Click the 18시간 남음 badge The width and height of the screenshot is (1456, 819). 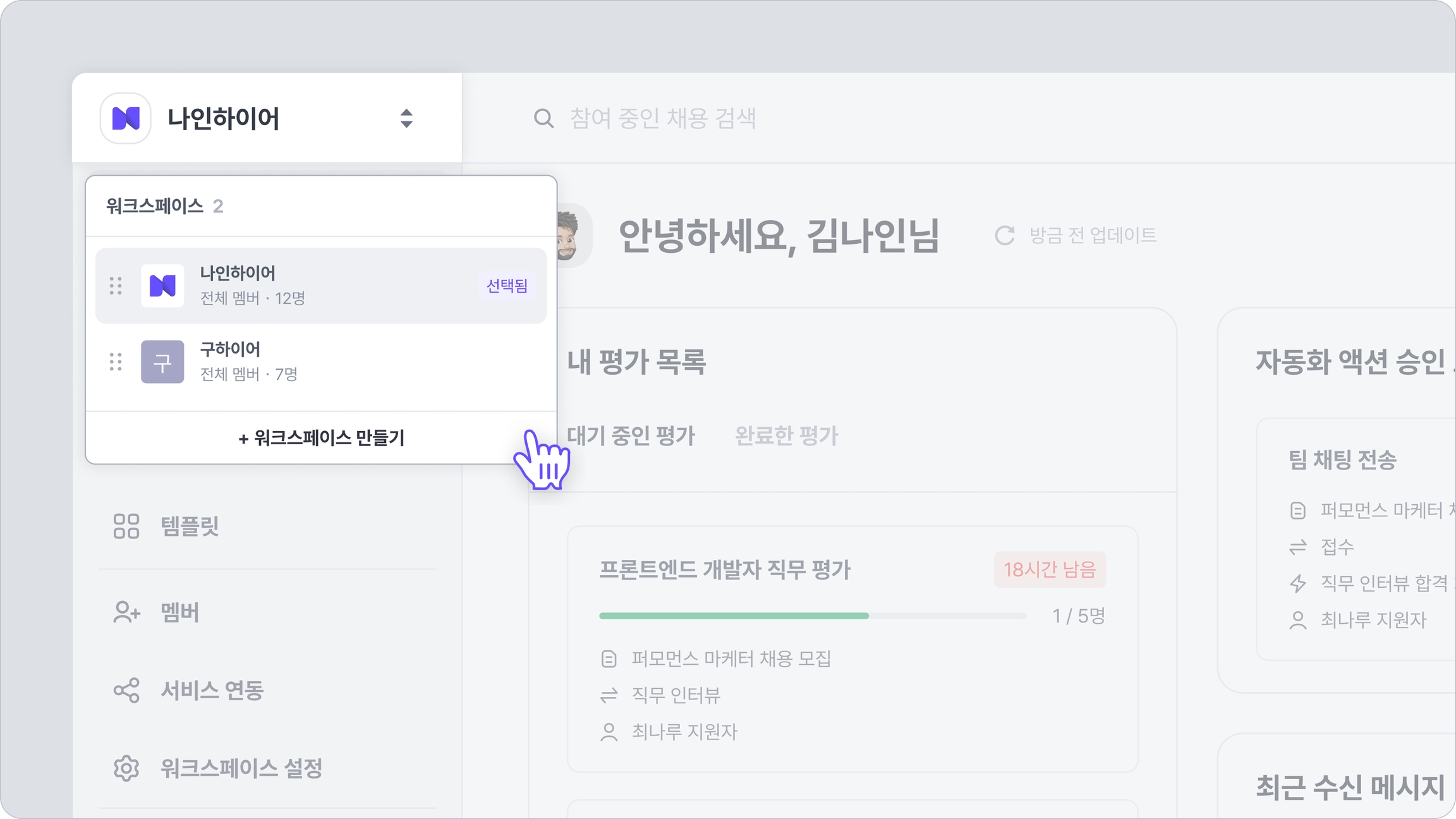1050,569
